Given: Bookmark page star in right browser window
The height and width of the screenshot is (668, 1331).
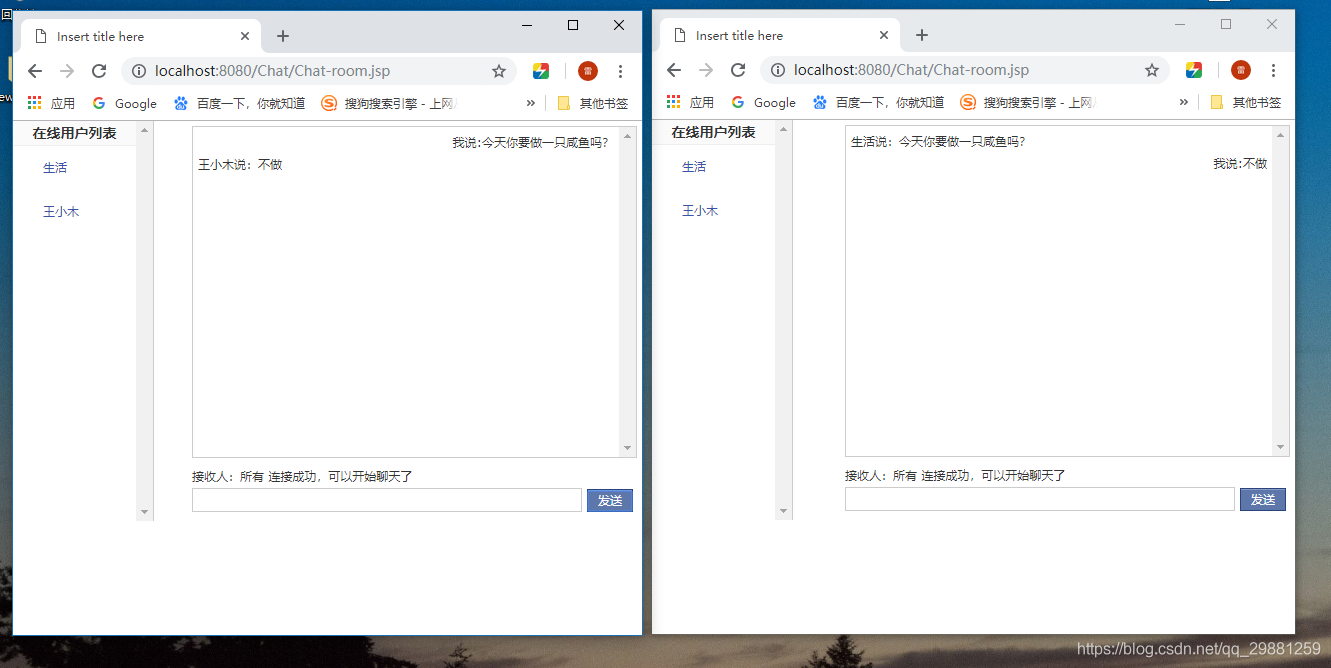Looking at the screenshot, I should click(x=1152, y=70).
